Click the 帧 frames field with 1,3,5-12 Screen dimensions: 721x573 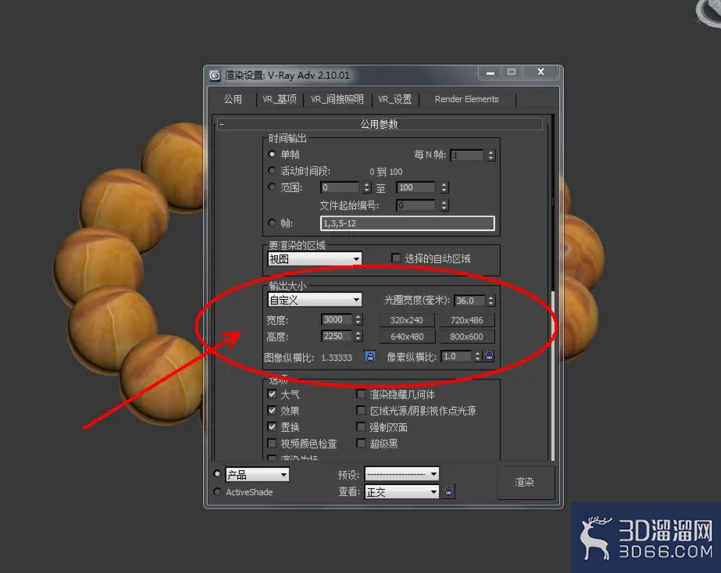pyautogui.click(x=407, y=223)
